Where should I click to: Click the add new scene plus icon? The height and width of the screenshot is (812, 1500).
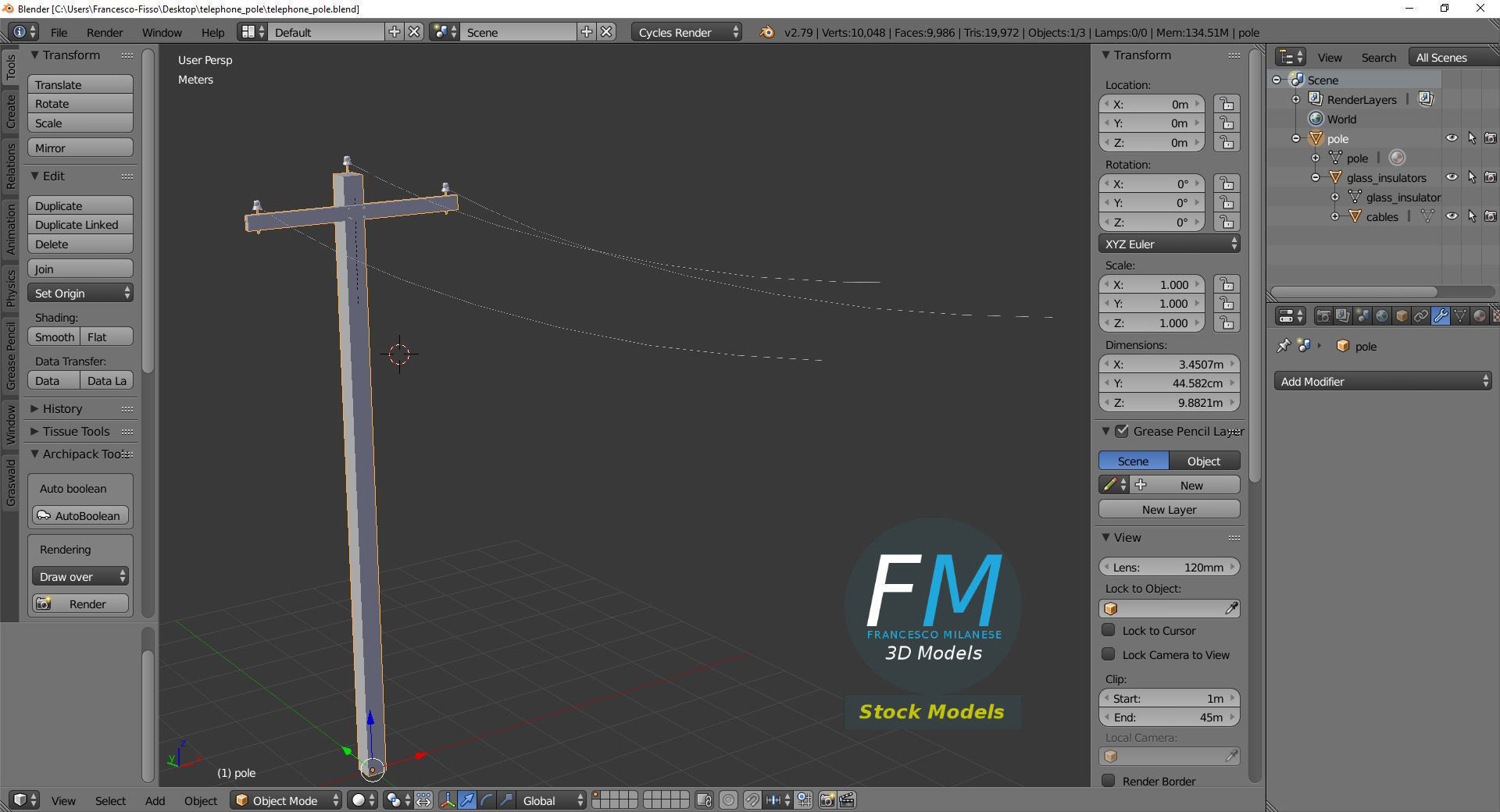tap(587, 32)
